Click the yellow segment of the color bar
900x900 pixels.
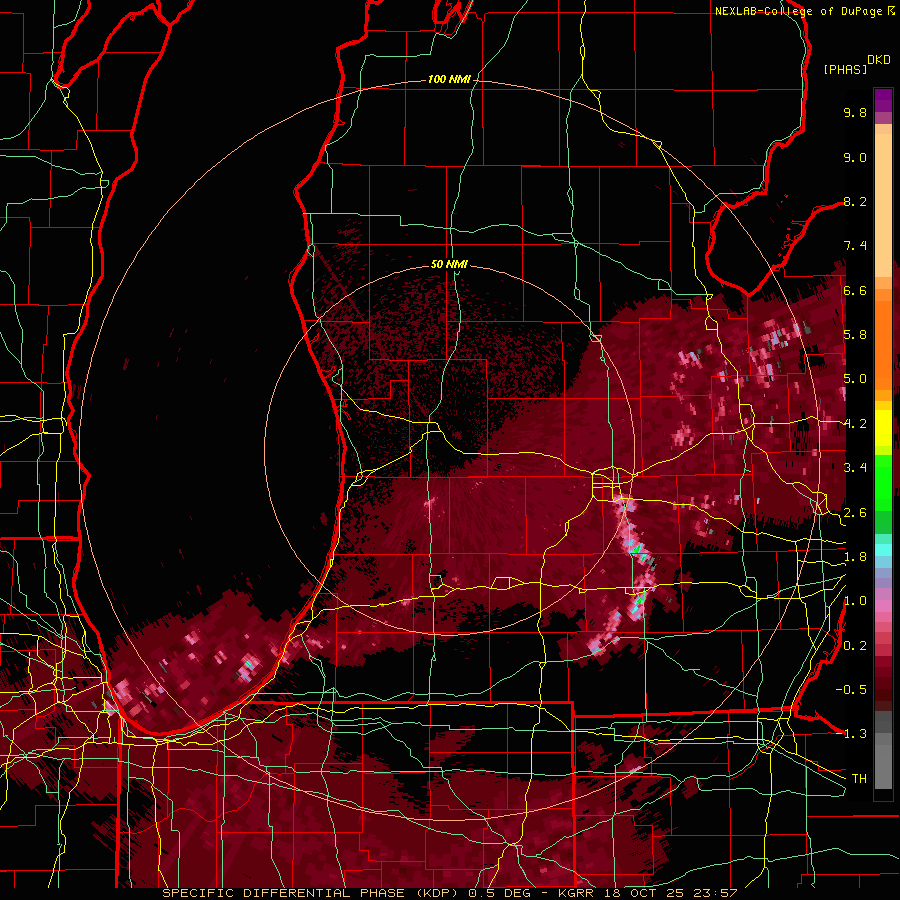(x=883, y=428)
